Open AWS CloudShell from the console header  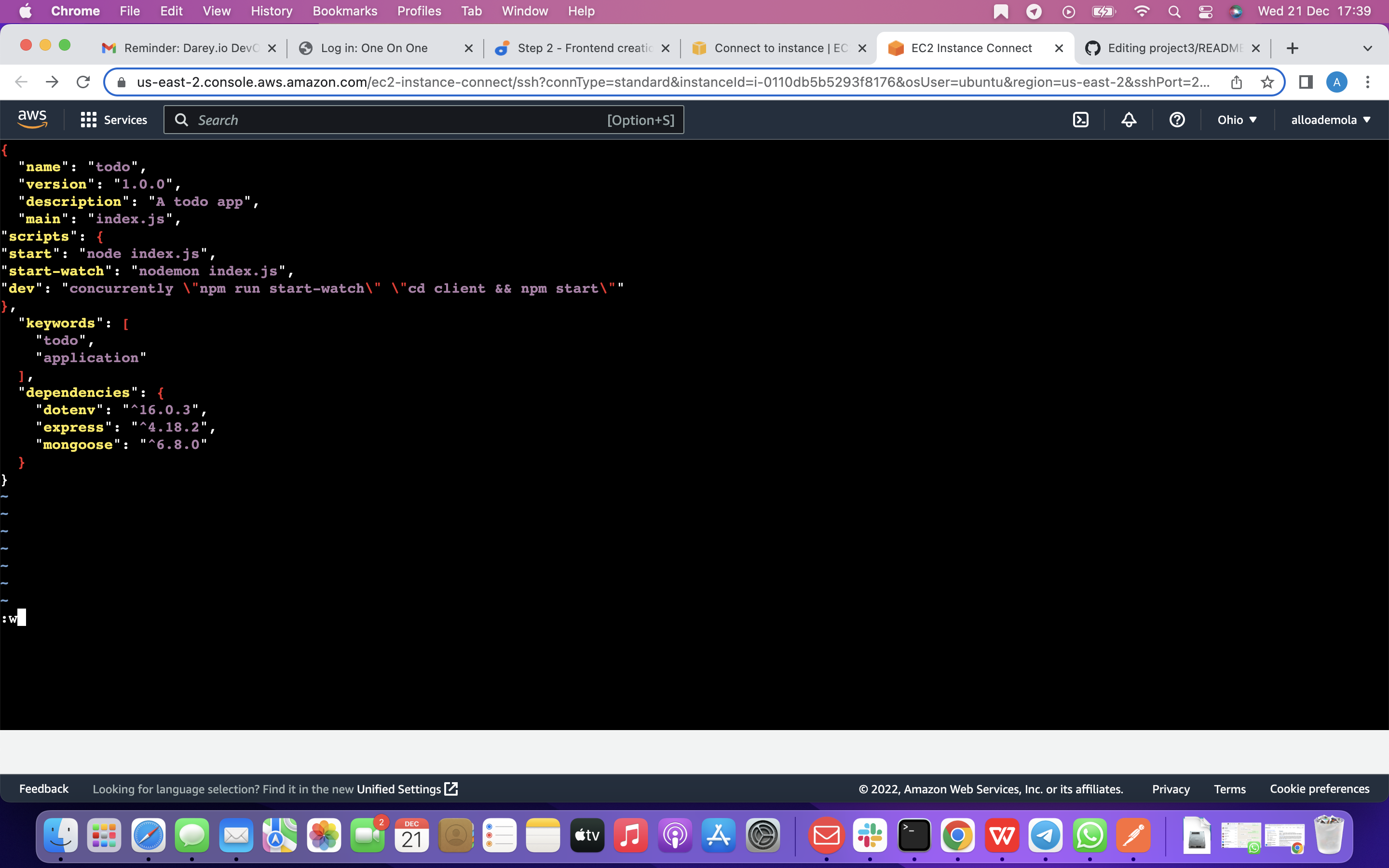click(x=1081, y=120)
